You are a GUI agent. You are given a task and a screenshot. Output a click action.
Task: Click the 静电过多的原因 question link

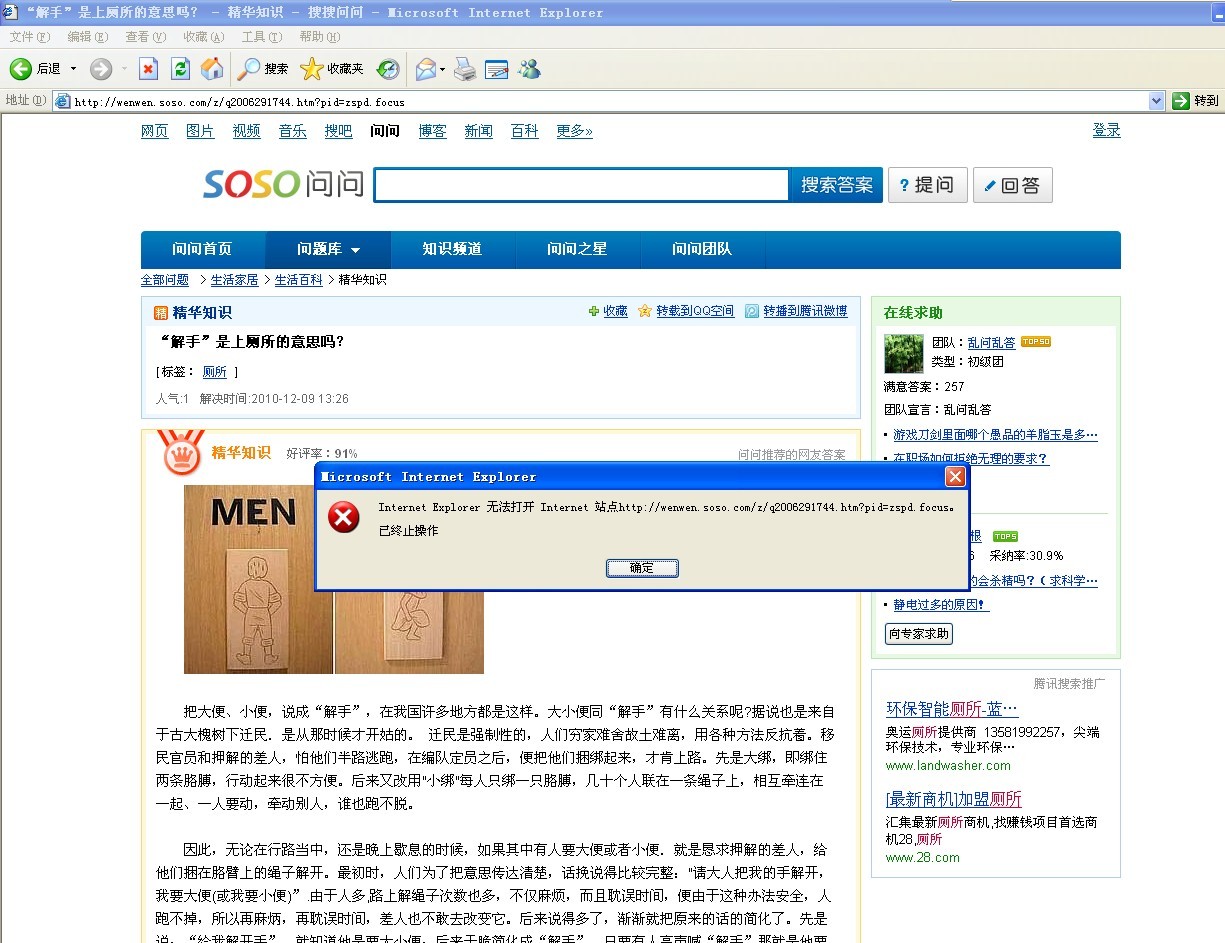click(941, 605)
